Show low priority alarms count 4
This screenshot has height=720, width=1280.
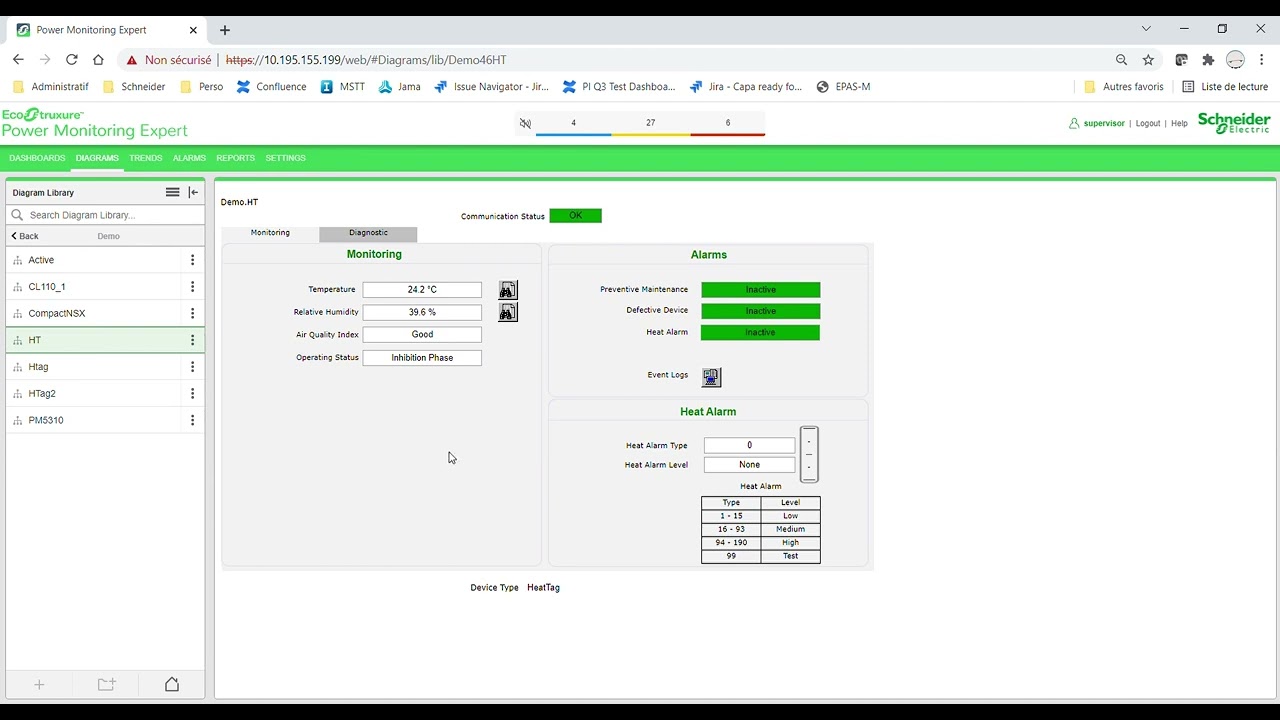(573, 125)
